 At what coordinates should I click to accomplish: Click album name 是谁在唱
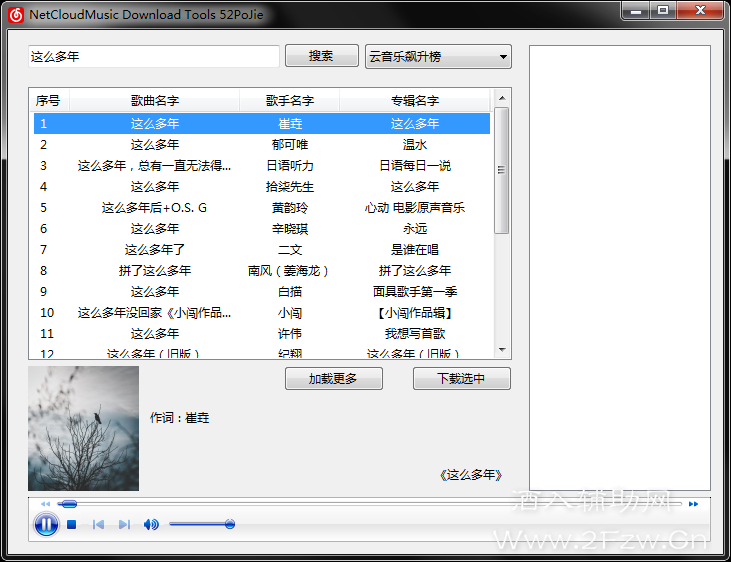pyautogui.click(x=415, y=250)
